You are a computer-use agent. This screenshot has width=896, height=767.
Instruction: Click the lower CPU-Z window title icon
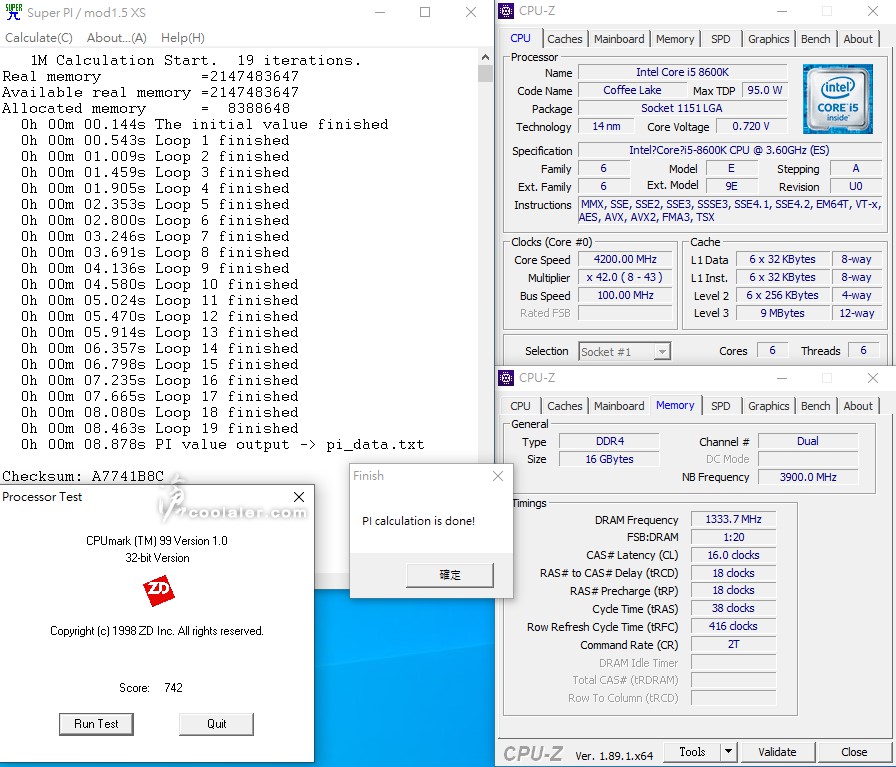coord(506,378)
